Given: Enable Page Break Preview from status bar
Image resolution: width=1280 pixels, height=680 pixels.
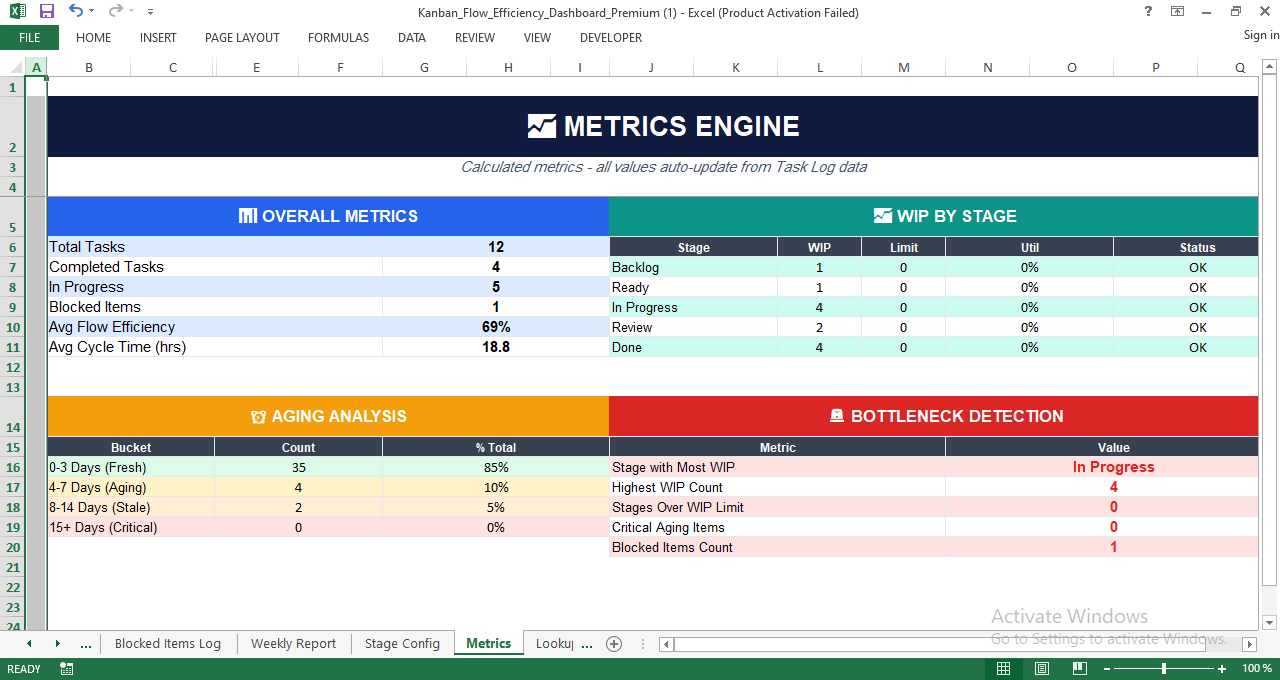Looking at the screenshot, I should click(x=1079, y=668).
